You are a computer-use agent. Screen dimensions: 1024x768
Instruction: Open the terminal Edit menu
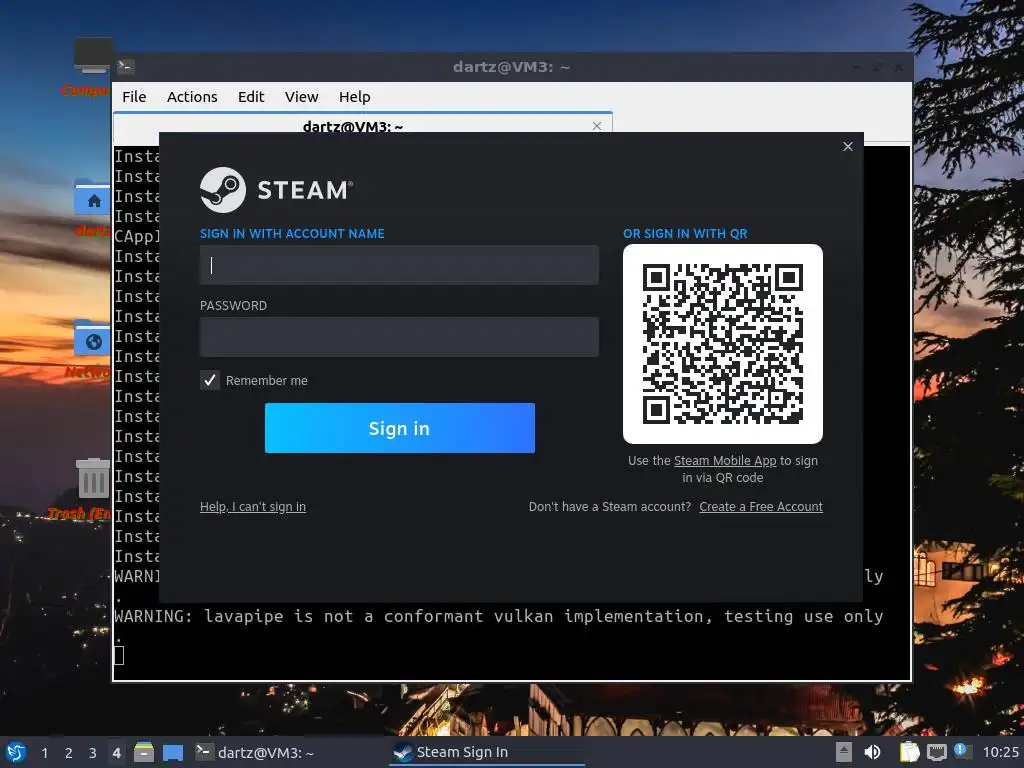tap(251, 97)
